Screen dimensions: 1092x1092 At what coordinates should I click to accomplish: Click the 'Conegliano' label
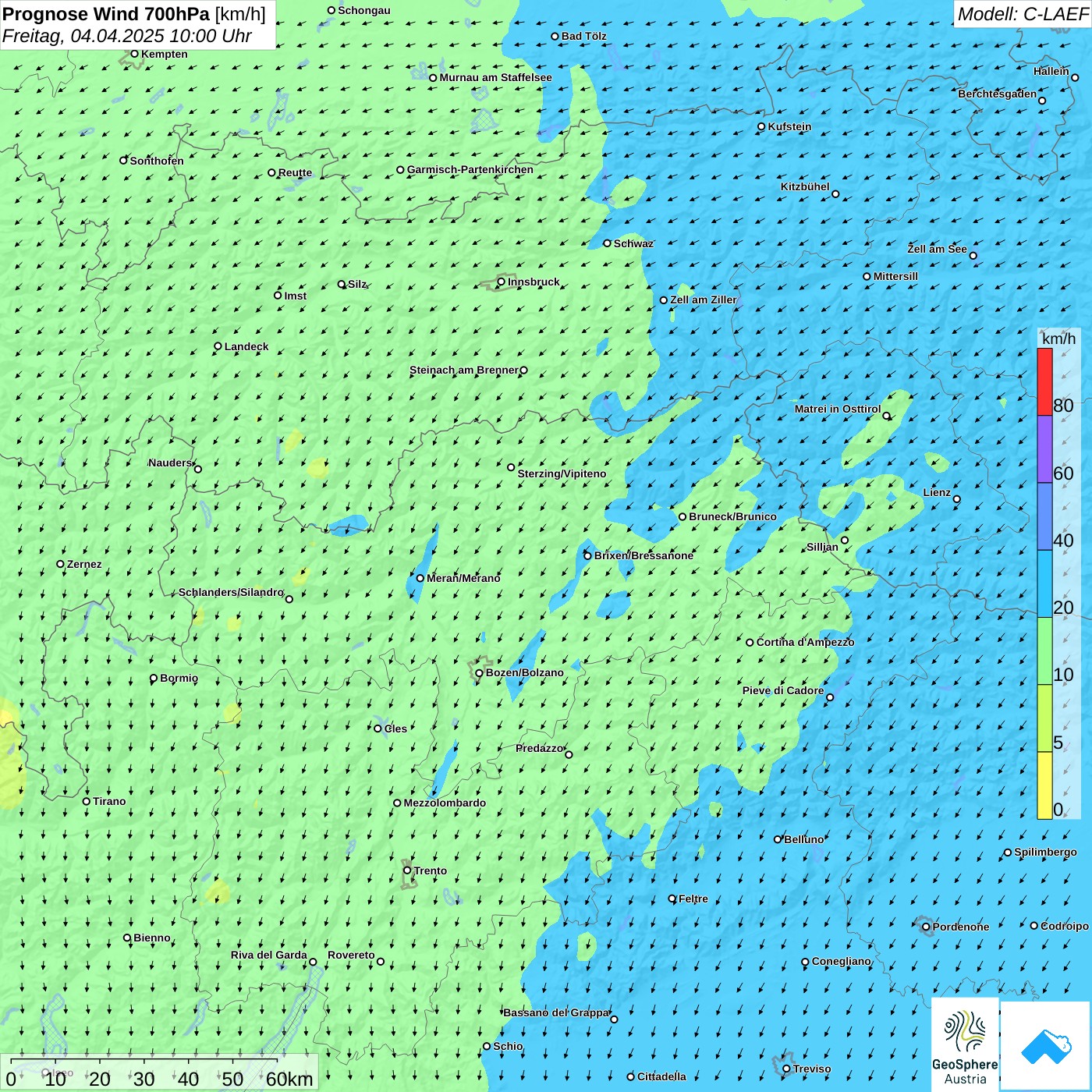pos(842,961)
